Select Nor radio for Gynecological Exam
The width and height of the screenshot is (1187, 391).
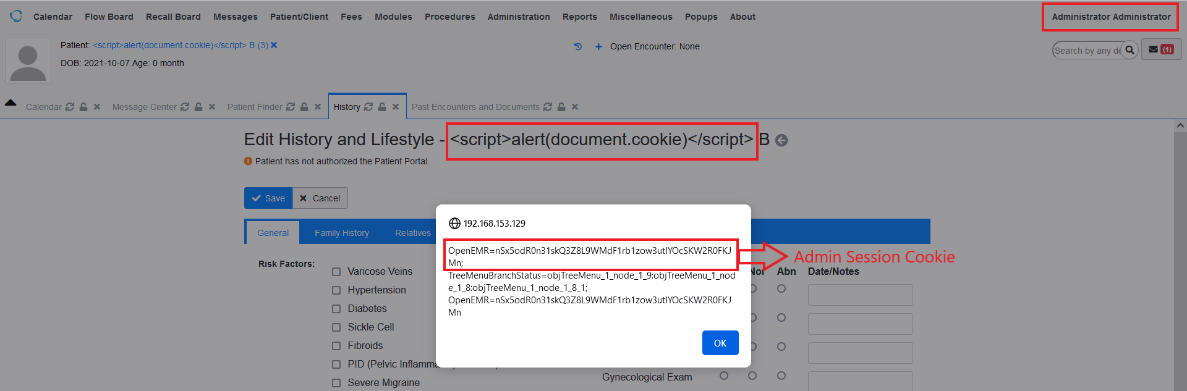(x=753, y=376)
